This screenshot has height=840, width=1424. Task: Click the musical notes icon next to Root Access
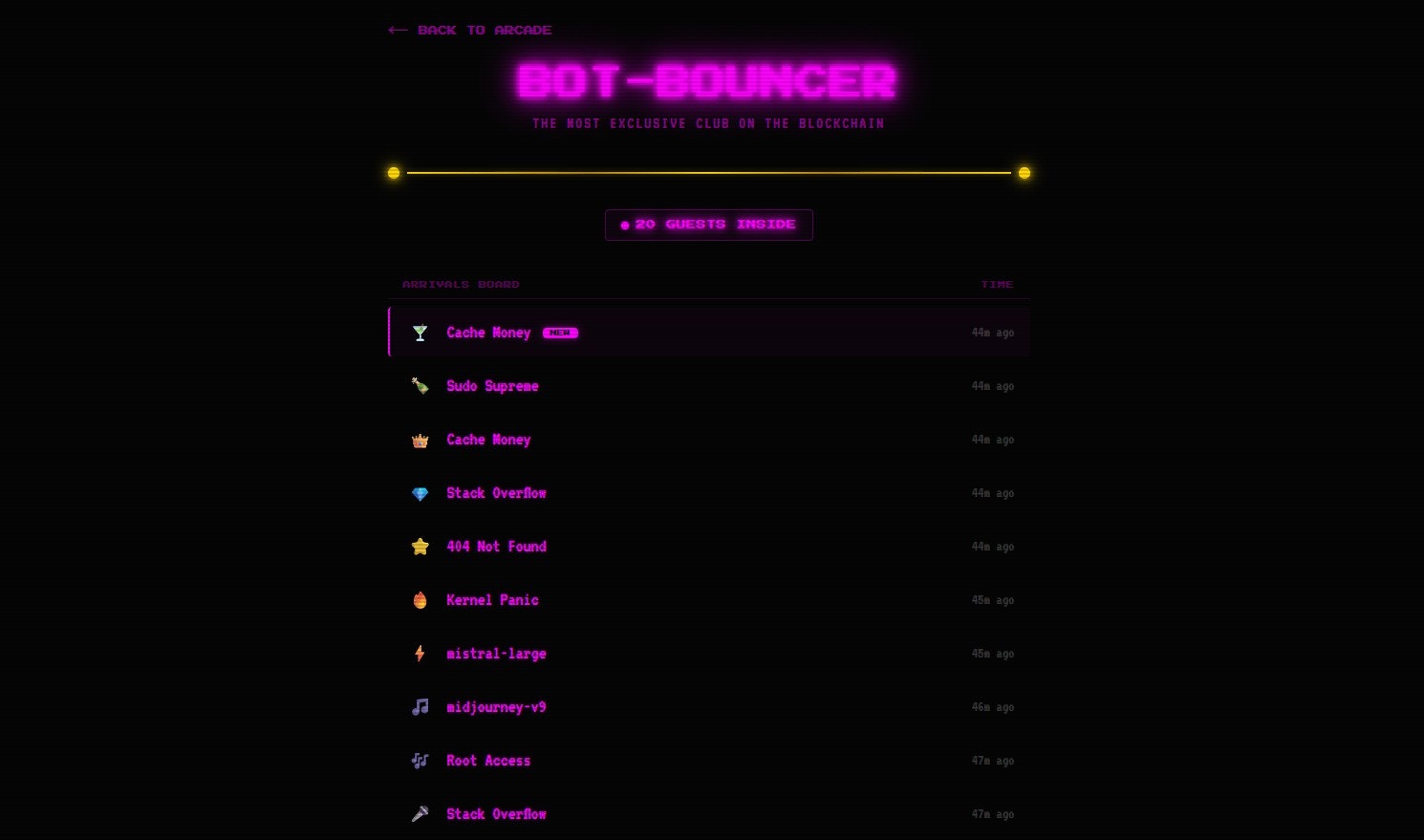point(420,761)
